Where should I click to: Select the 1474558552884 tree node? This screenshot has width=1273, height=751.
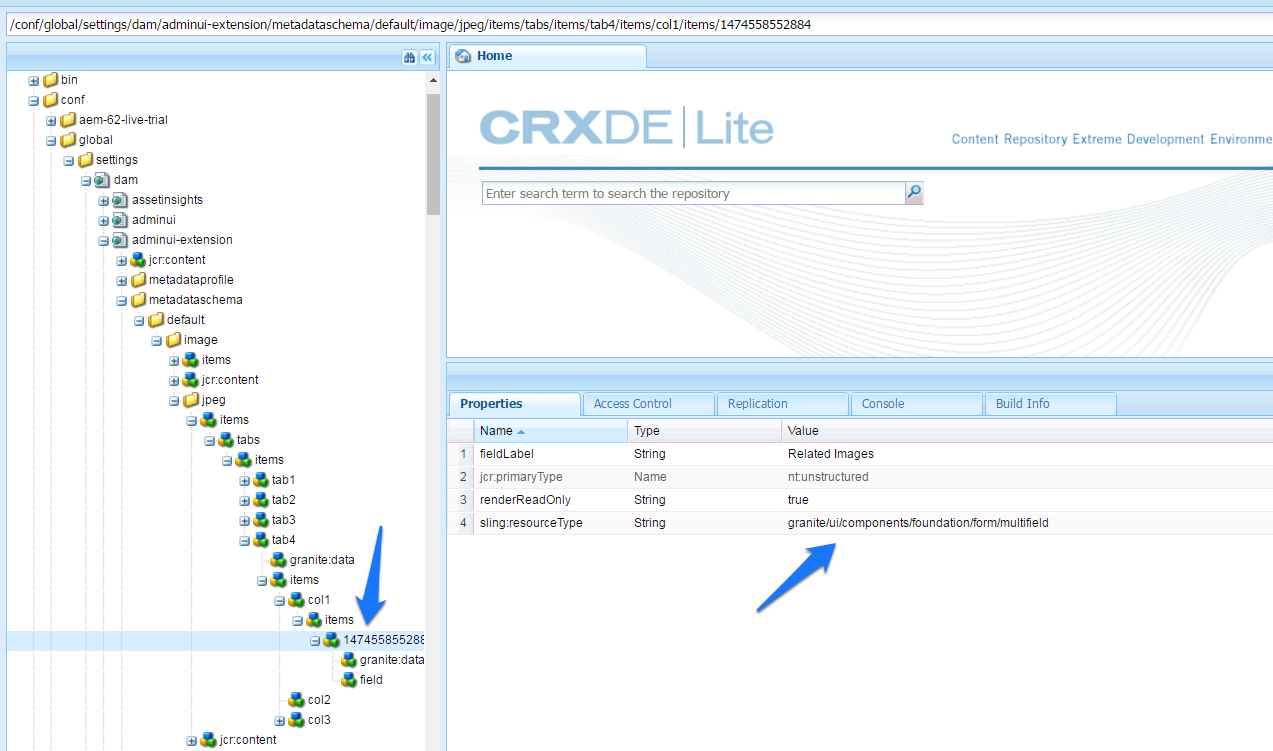point(384,640)
